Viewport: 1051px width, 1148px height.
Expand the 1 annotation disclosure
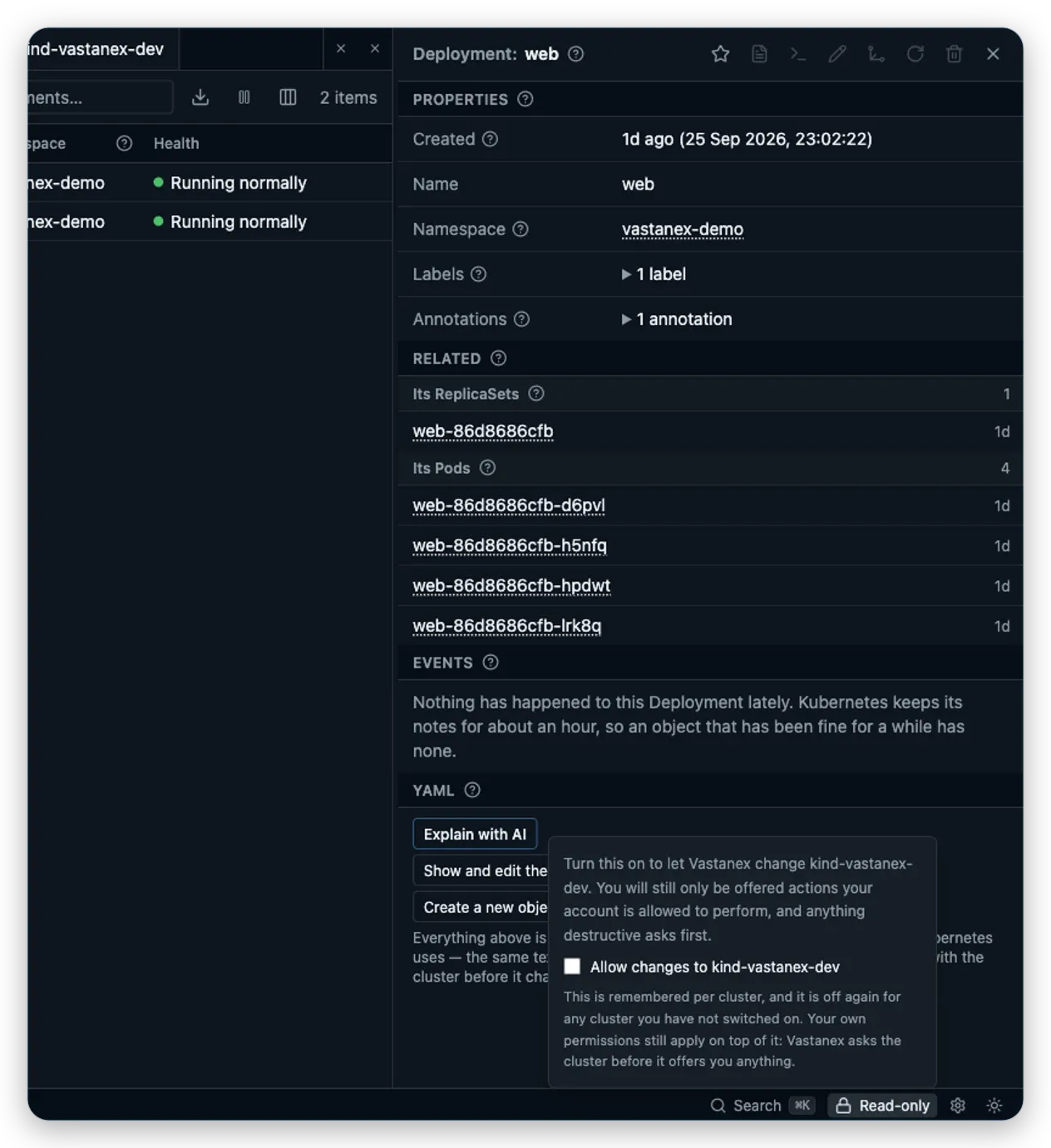(x=677, y=318)
